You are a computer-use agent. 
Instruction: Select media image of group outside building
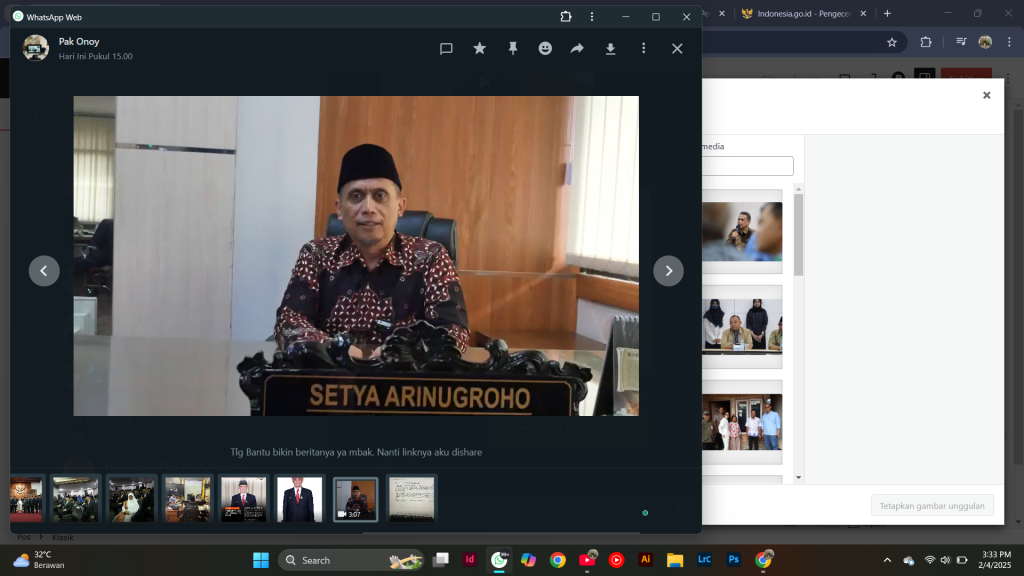743,422
